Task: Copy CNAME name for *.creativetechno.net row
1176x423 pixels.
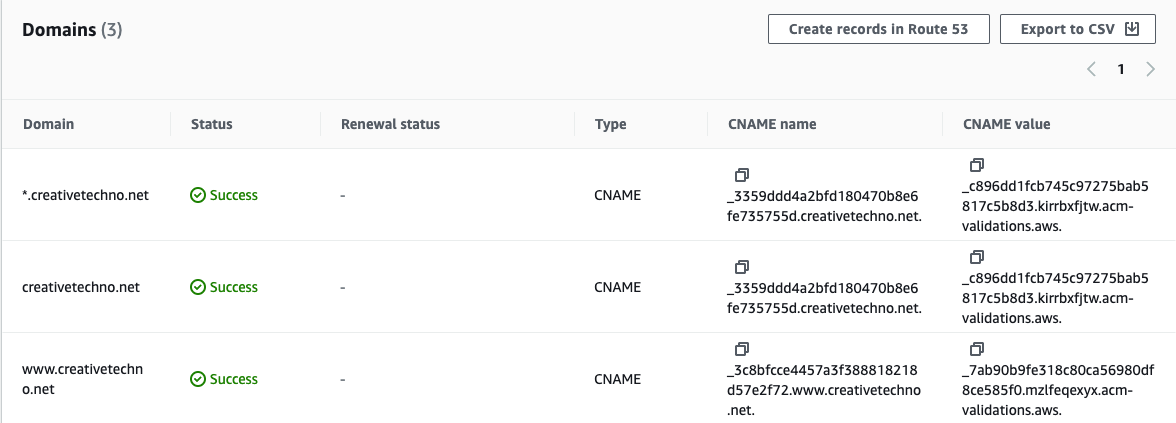Action: pyautogui.click(x=741, y=175)
